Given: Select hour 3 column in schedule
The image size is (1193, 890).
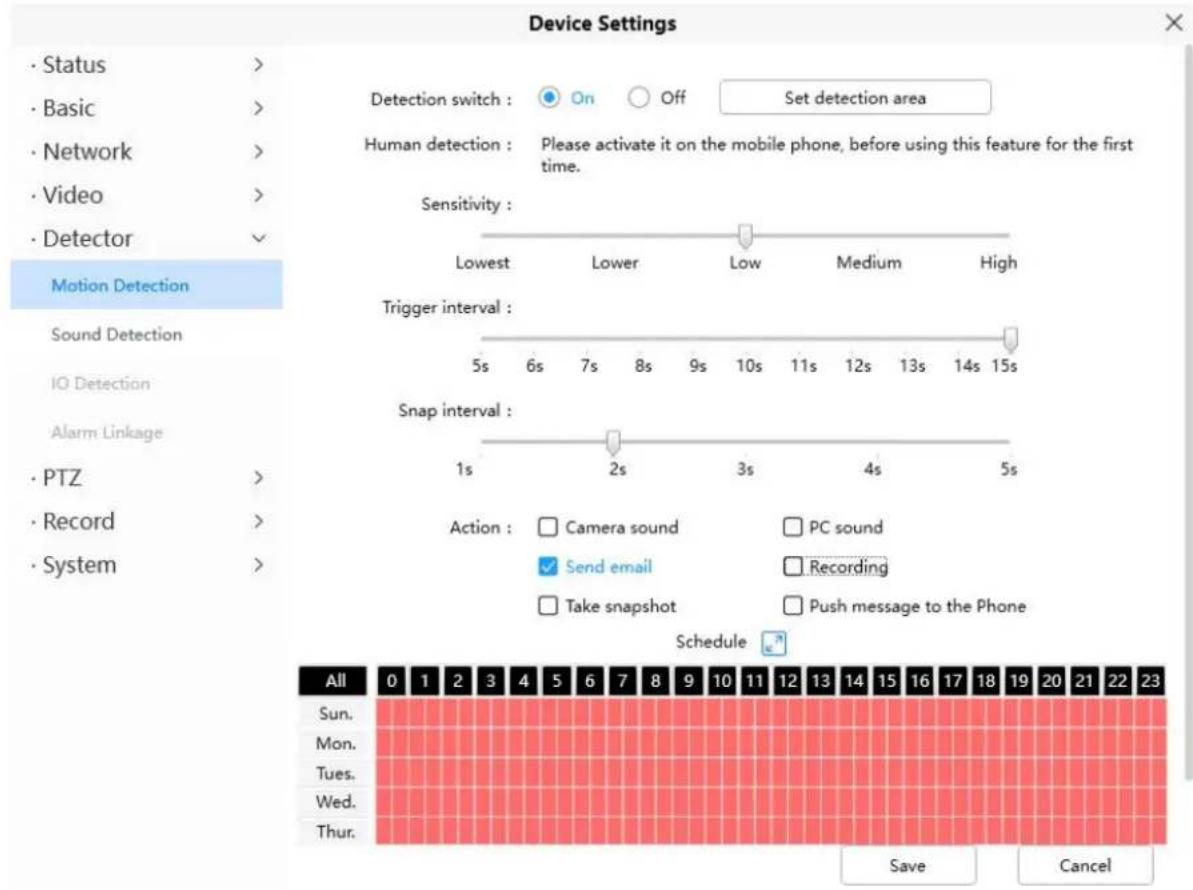Looking at the screenshot, I should 491,681.
